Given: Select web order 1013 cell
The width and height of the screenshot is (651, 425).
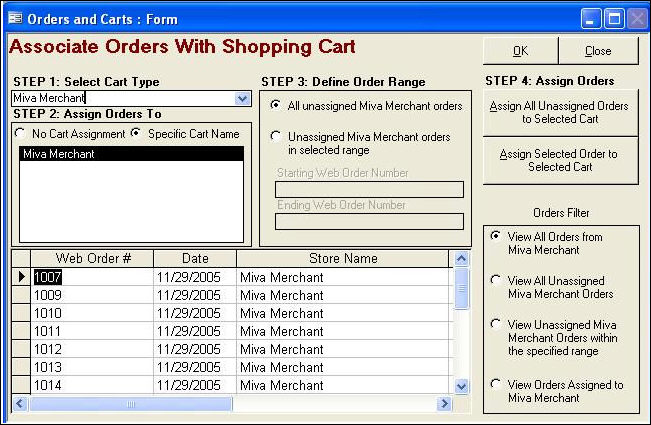Looking at the screenshot, I should tap(92, 367).
